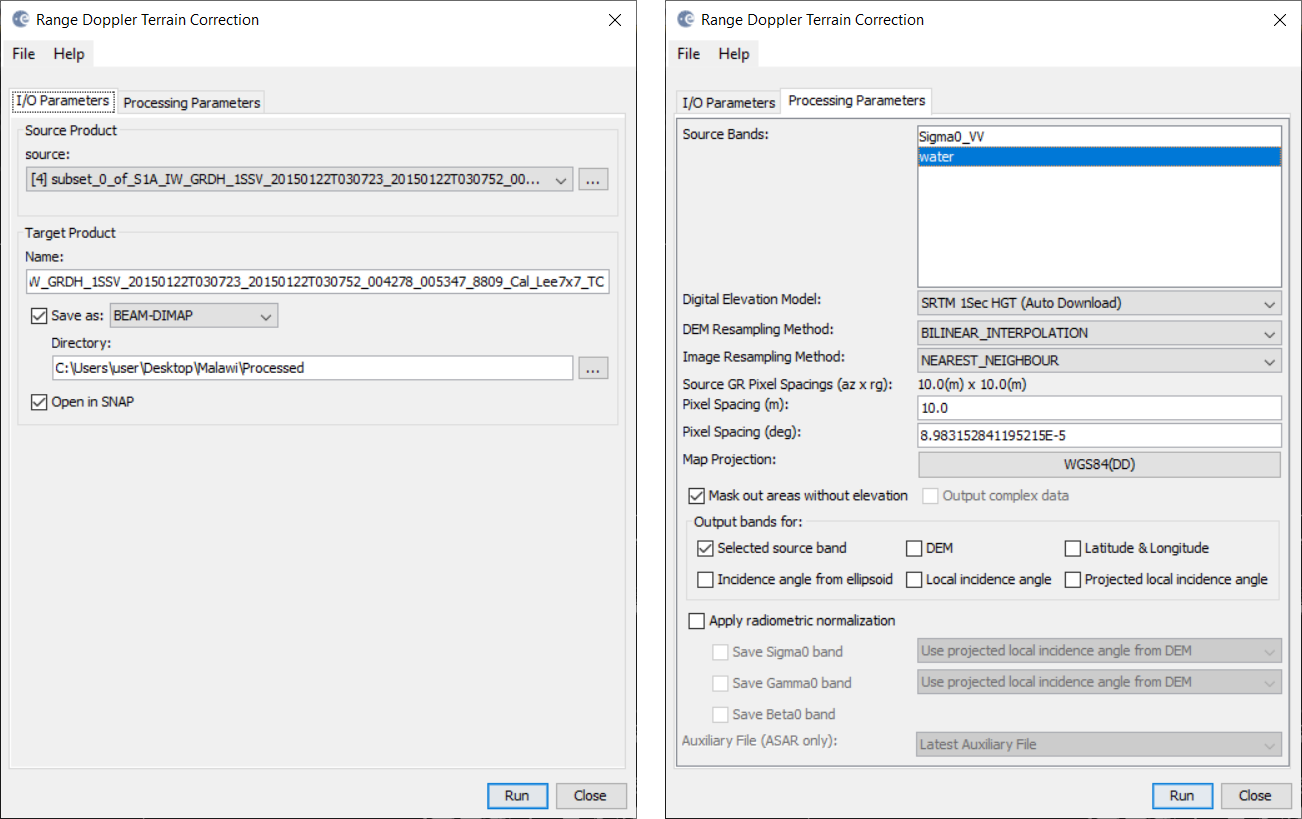Viewport: 1302px width, 819px height.
Task: Open Help menu in left window
Action: (x=69, y=54)
